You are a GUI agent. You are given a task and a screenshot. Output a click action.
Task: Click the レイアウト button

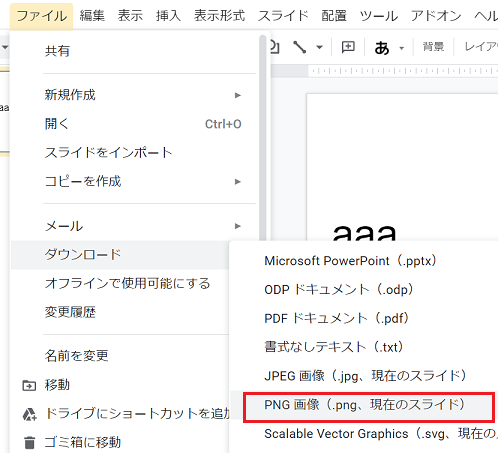coord(480,47)
